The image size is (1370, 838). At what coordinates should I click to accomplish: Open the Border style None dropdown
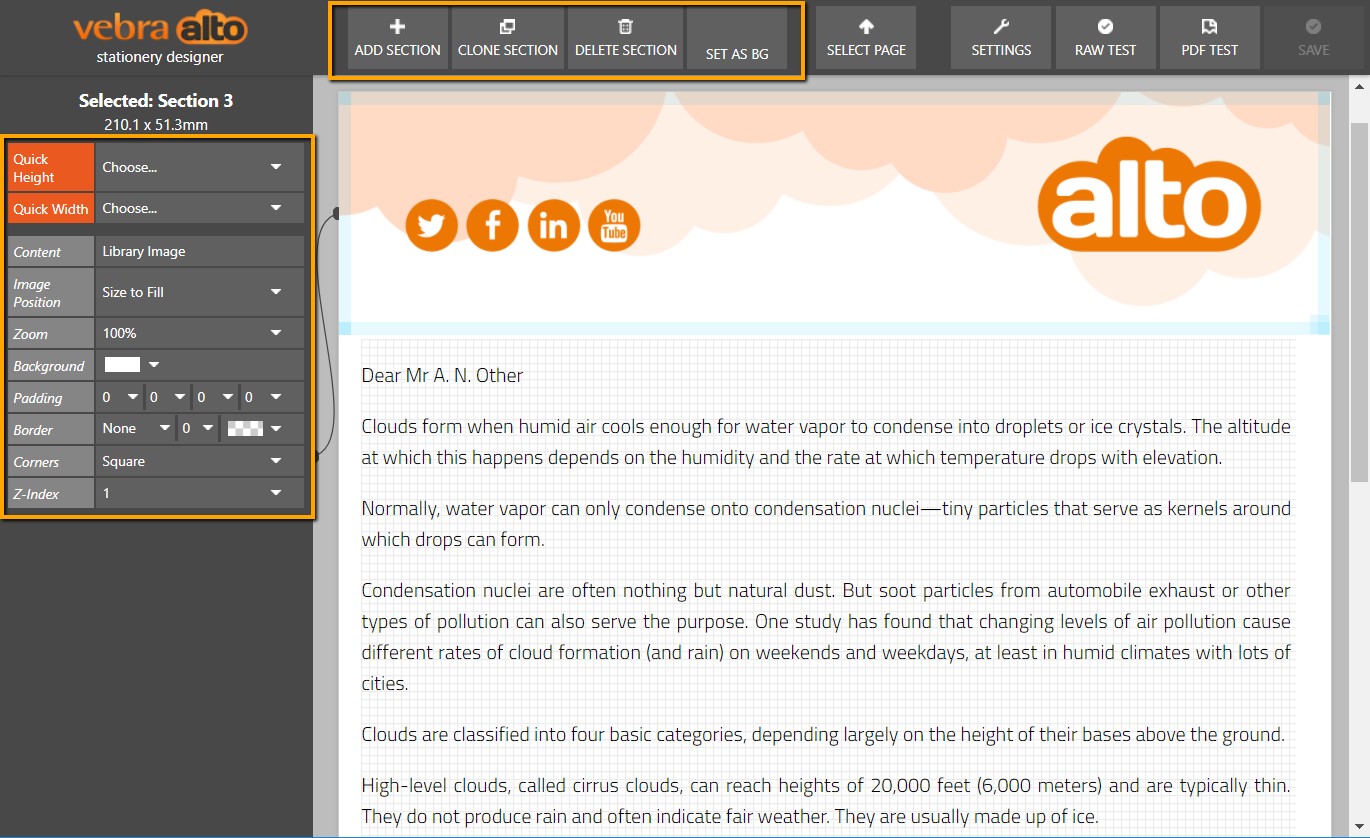click(x=136, y=429)
